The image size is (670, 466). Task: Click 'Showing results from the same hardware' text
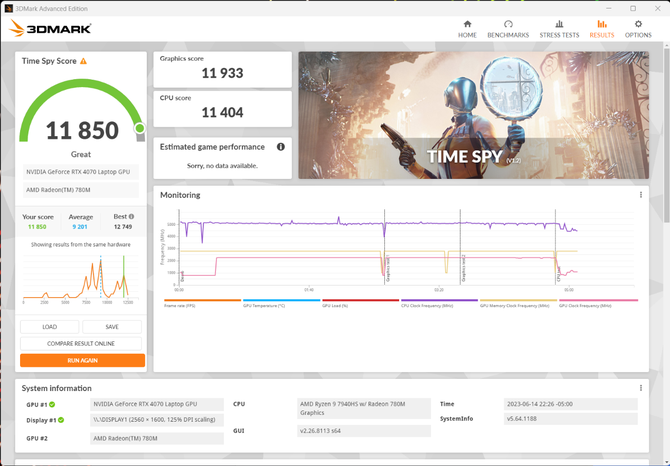pos(81,245)
